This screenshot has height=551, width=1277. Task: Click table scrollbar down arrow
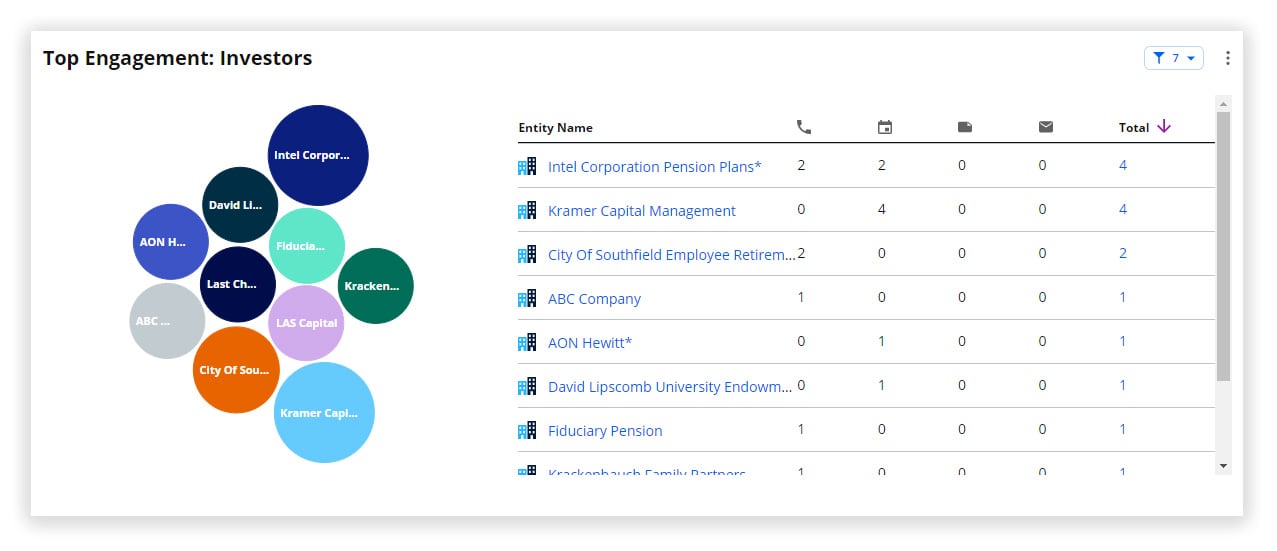tap(1223, 466)
